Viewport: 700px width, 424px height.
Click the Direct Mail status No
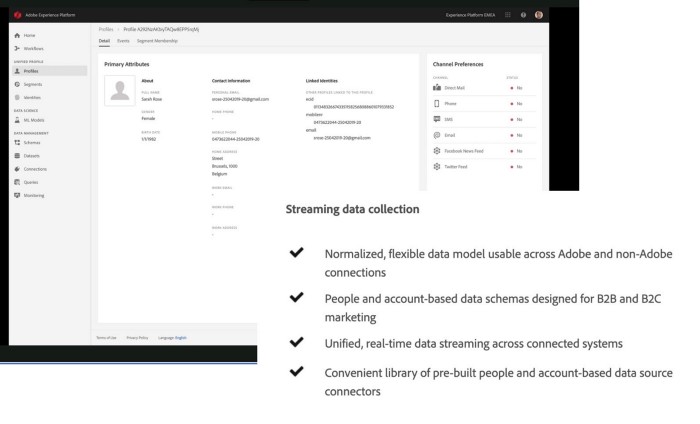click(x=519, y=88)
